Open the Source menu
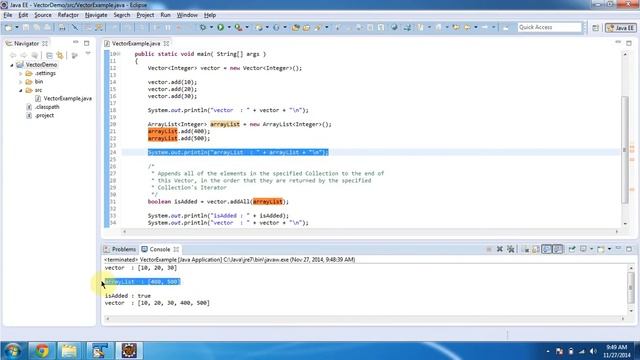Image resolution: width=640 pixels, height=360 pixels. coord(43,15)
